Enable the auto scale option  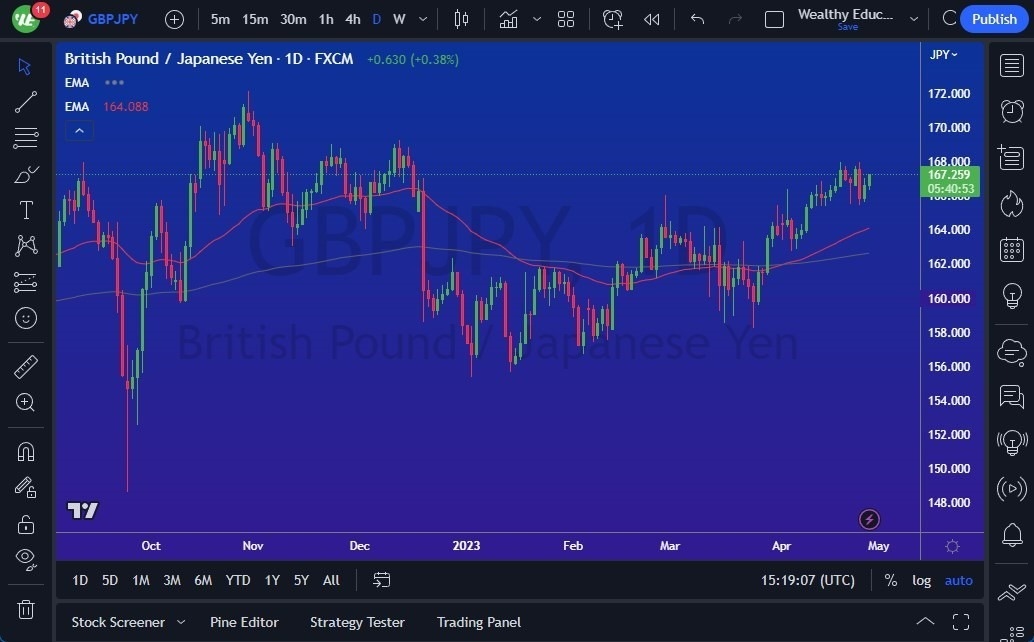pos(957,580)
